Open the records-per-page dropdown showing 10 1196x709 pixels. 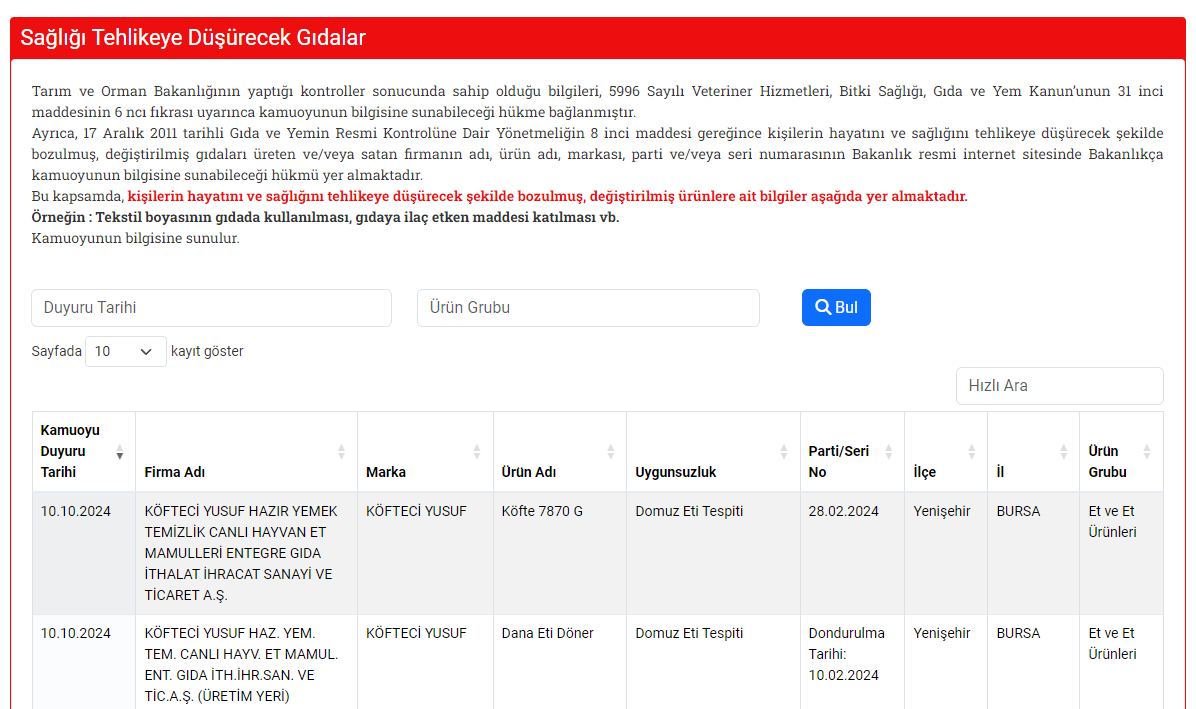[x=125, y=351]
